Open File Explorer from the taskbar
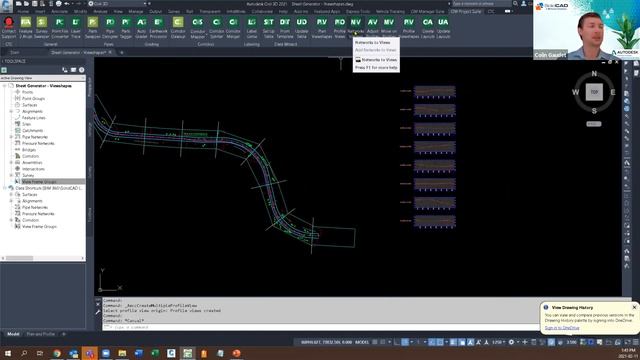Viewport: 640px width, 360px height. click(x=122, y=353)
